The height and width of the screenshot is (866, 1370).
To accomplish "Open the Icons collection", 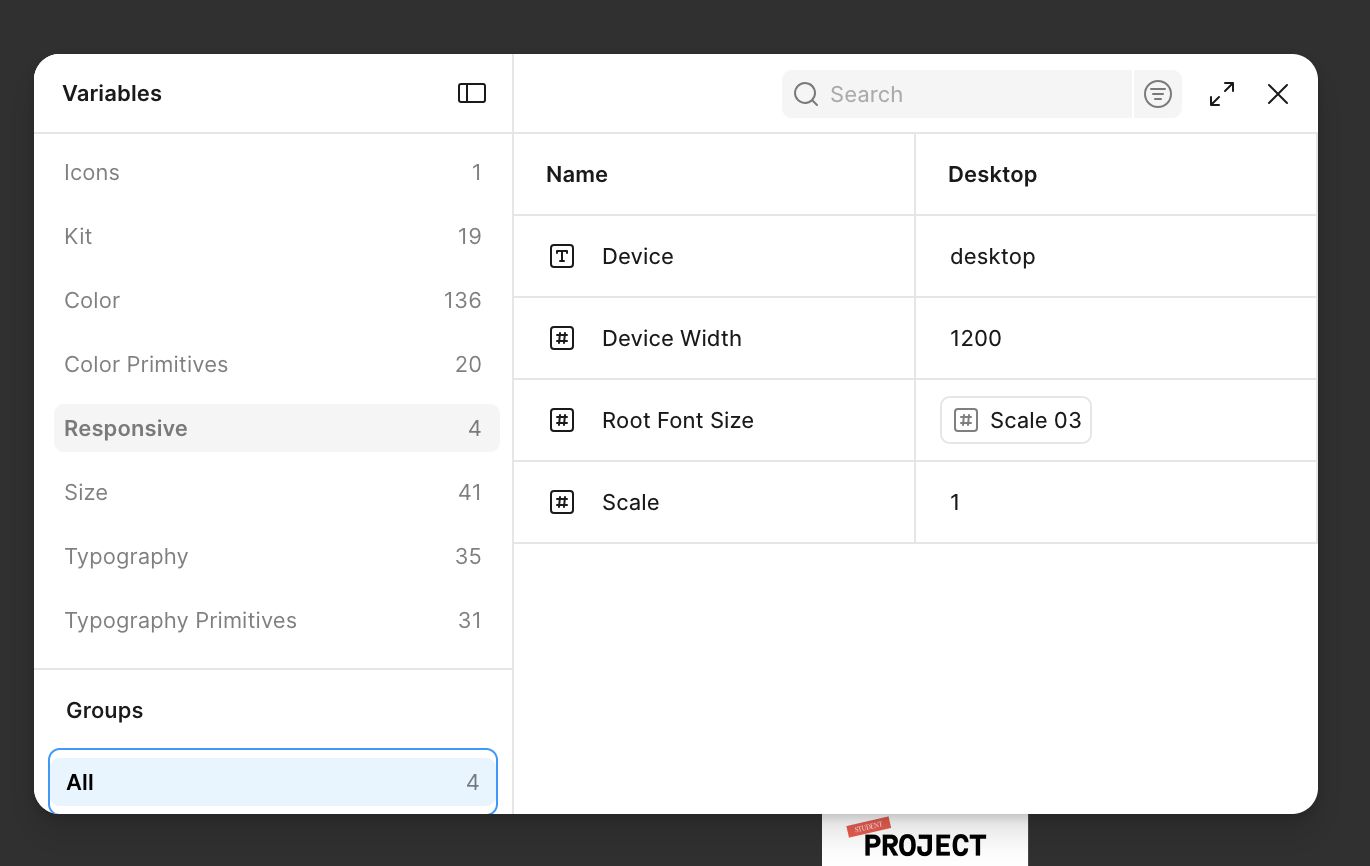I will [277, 172].
